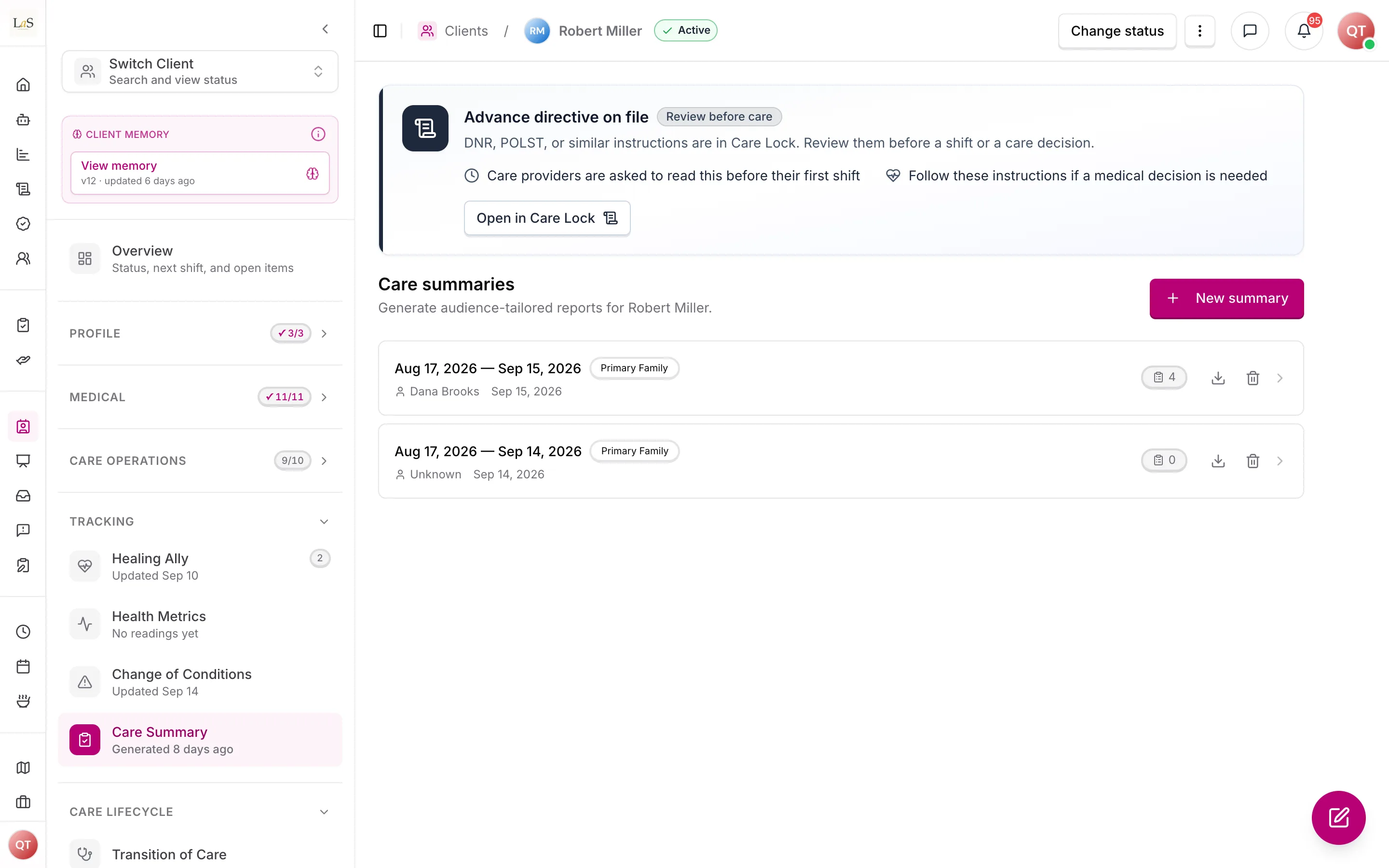The width and height of the screenshot is (1389, 868).
Task: Open the home icon in left rail
Action: 23,85
